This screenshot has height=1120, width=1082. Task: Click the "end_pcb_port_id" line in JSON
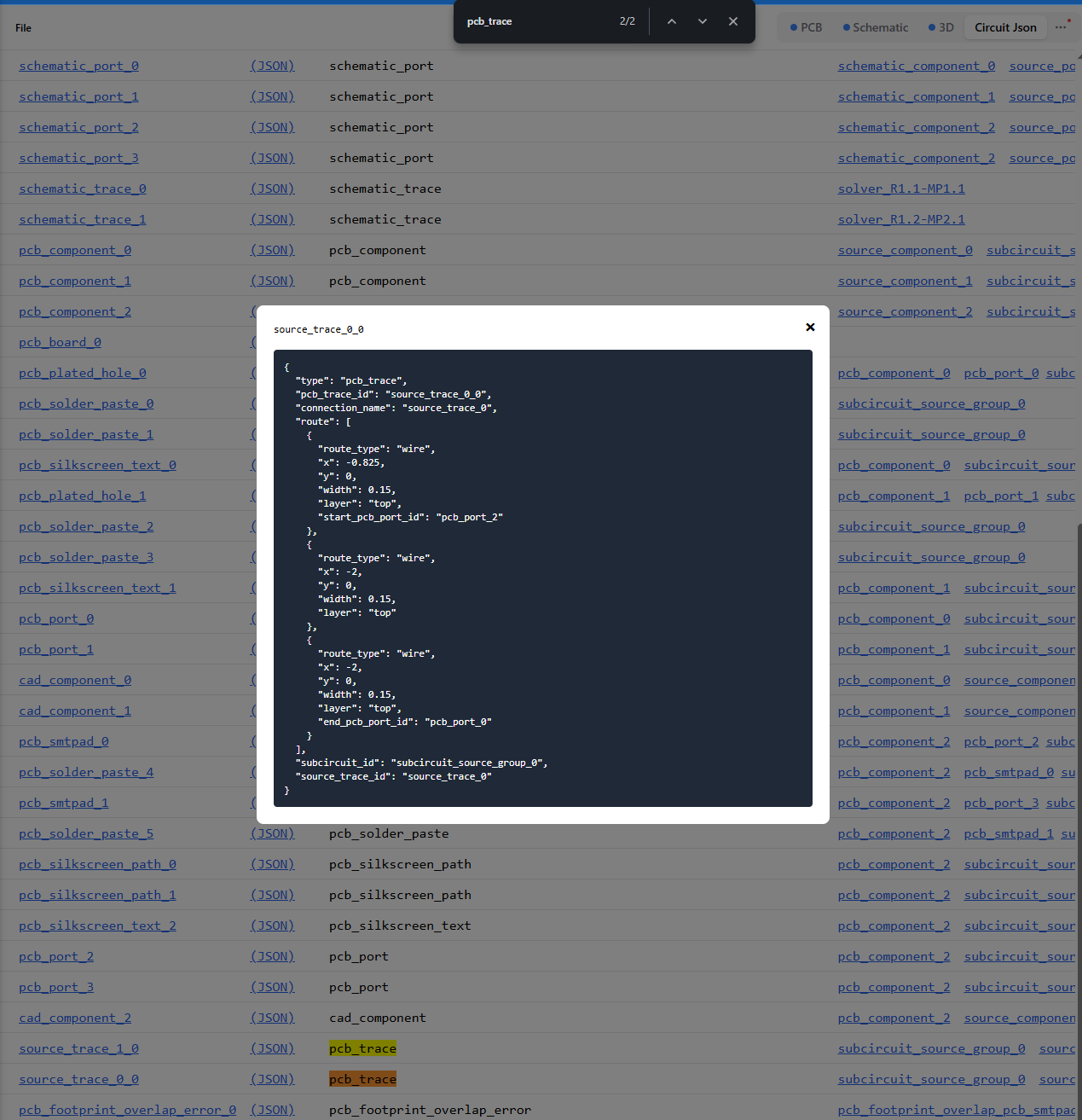pyautogui.click(x=405, y=722)
